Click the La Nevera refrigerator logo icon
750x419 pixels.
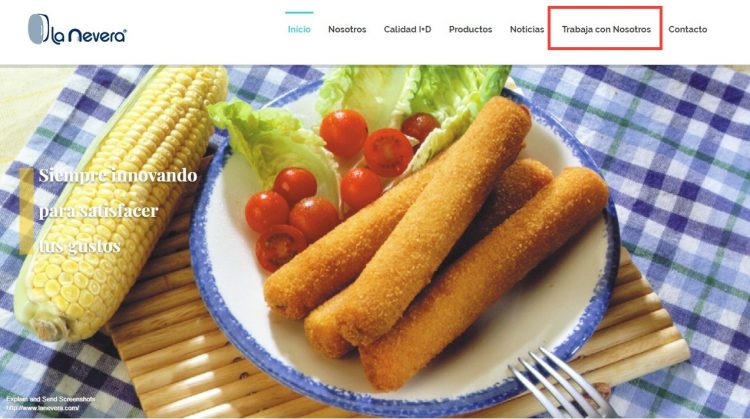tap(39, 29)
